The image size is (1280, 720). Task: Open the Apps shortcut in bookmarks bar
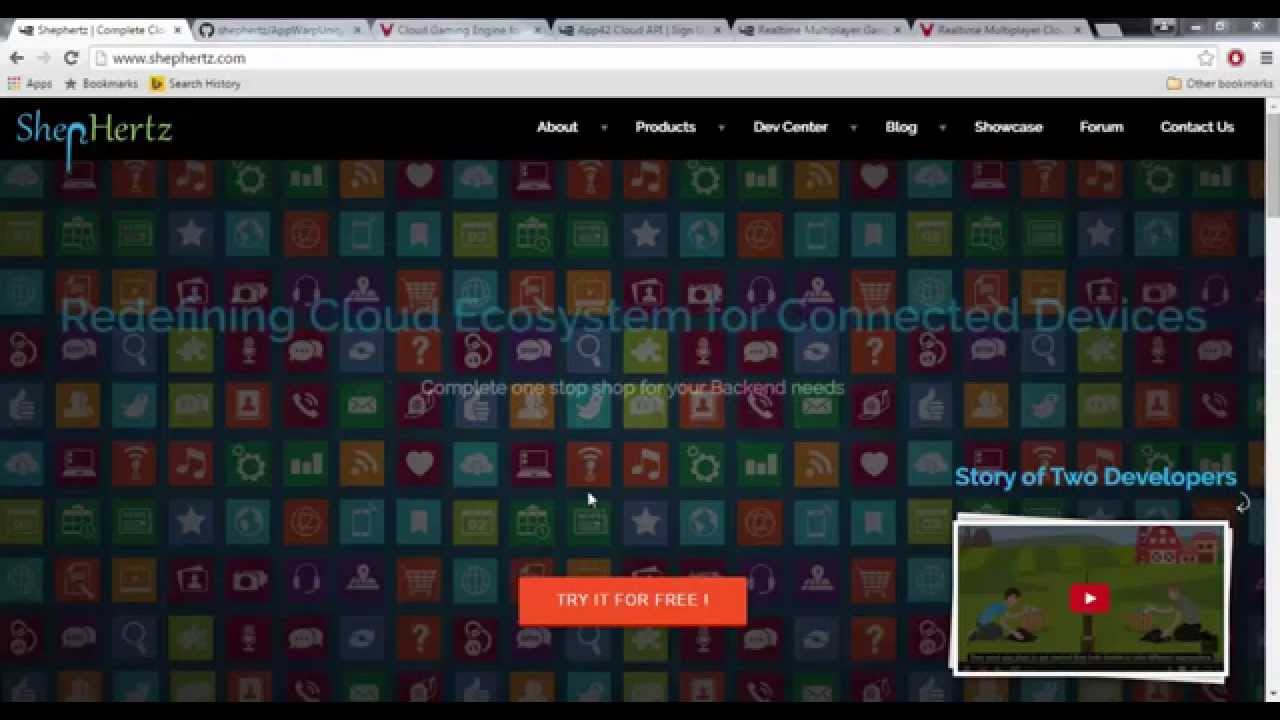[30, 84]
